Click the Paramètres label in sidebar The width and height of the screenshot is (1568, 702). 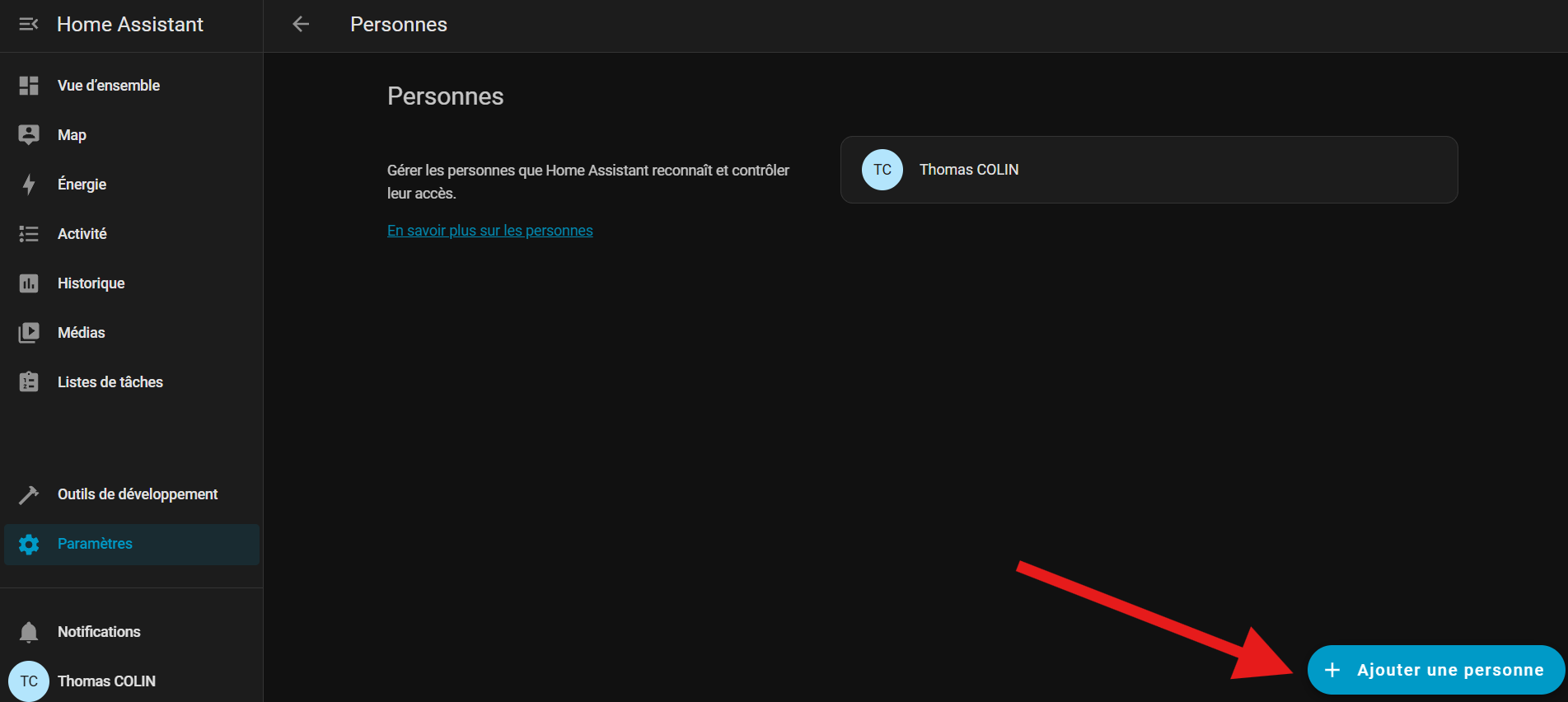(95, 544)
